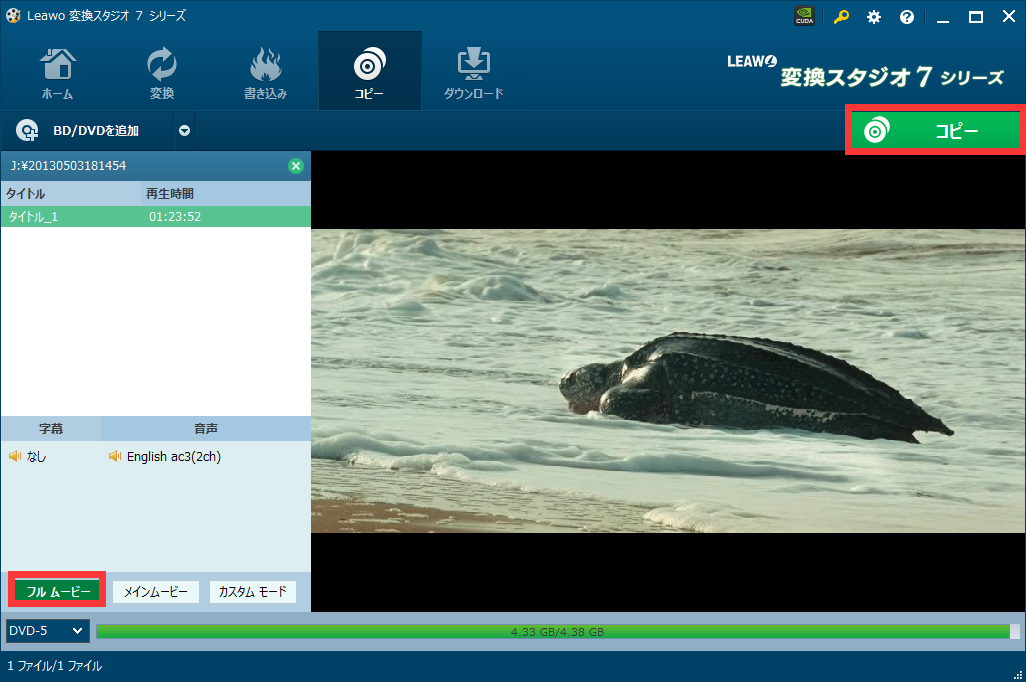Open the DVD-5 disc type dropdown
This screenshot has height=682, width=1026.
[x=46, y=631]
